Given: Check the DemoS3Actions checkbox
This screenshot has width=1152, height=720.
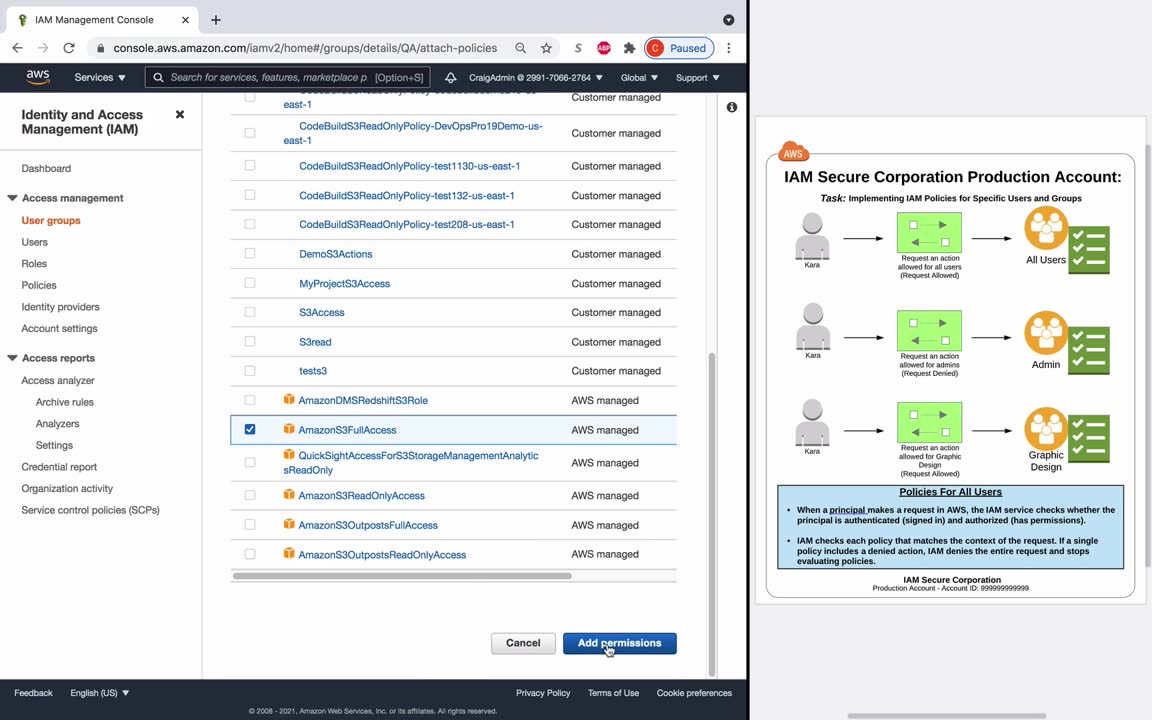Looking at the screenshot, I should (x=250, y=253).
